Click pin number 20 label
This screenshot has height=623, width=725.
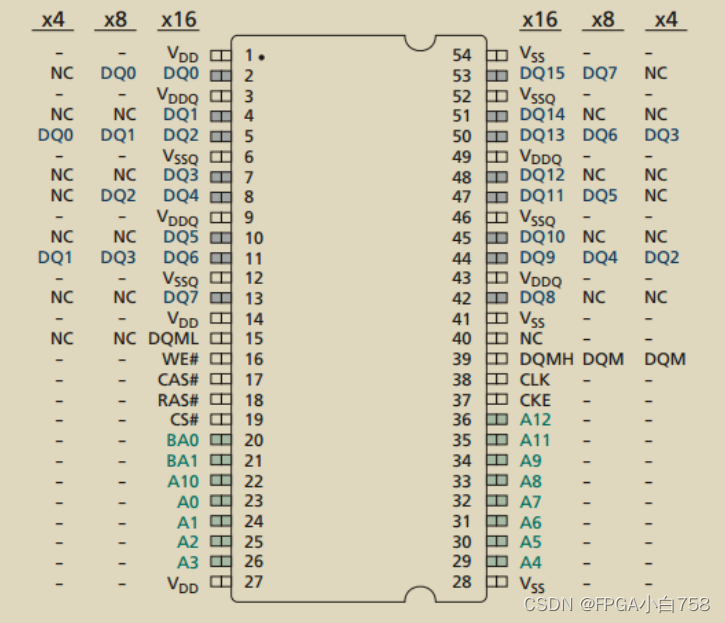(254, 440)
